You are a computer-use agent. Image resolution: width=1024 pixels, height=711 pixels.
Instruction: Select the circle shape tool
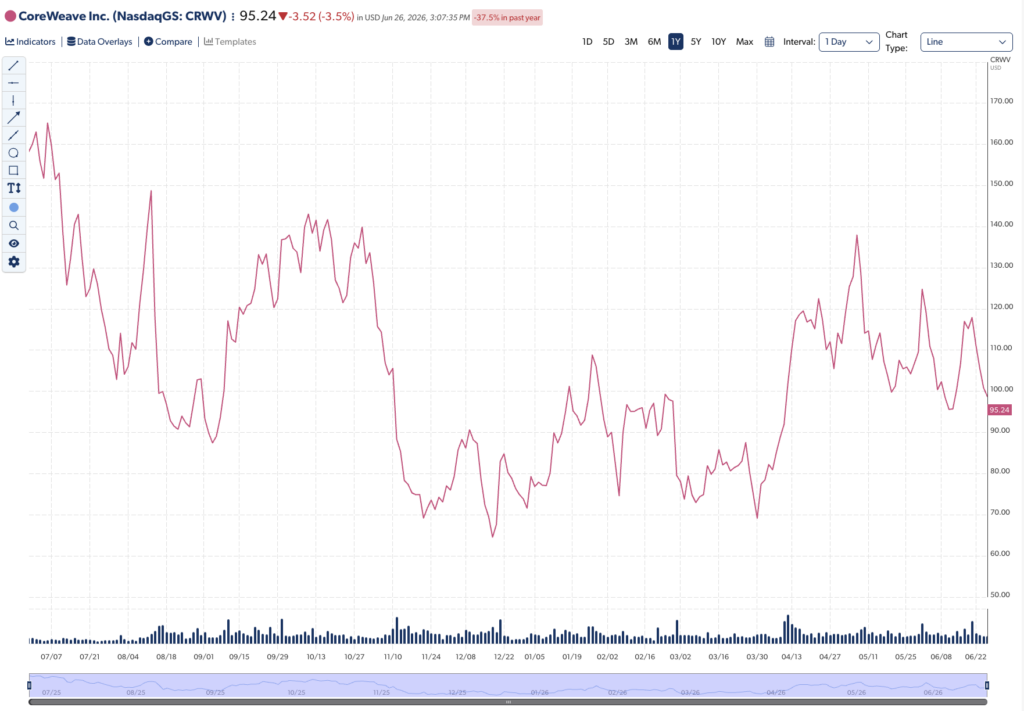(x=13, y=153)
